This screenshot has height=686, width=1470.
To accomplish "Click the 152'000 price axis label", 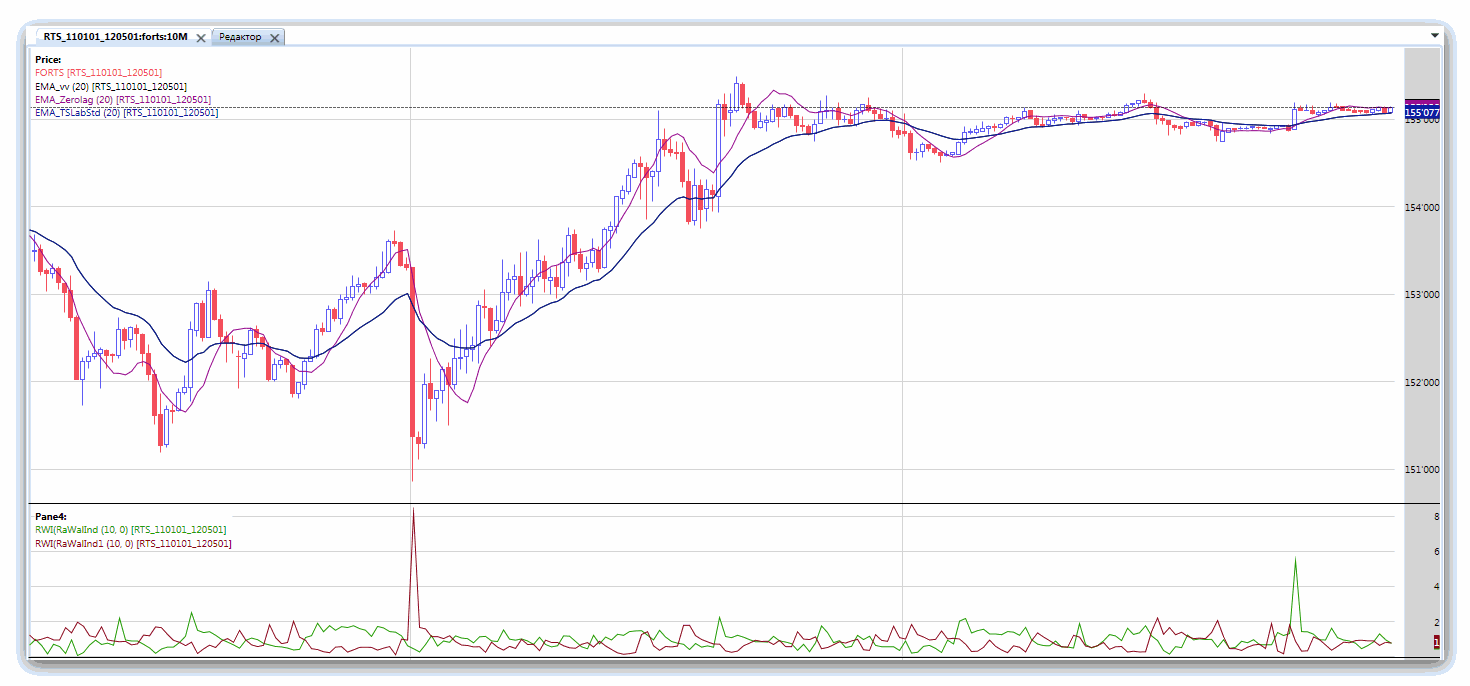I will 1423,382.
